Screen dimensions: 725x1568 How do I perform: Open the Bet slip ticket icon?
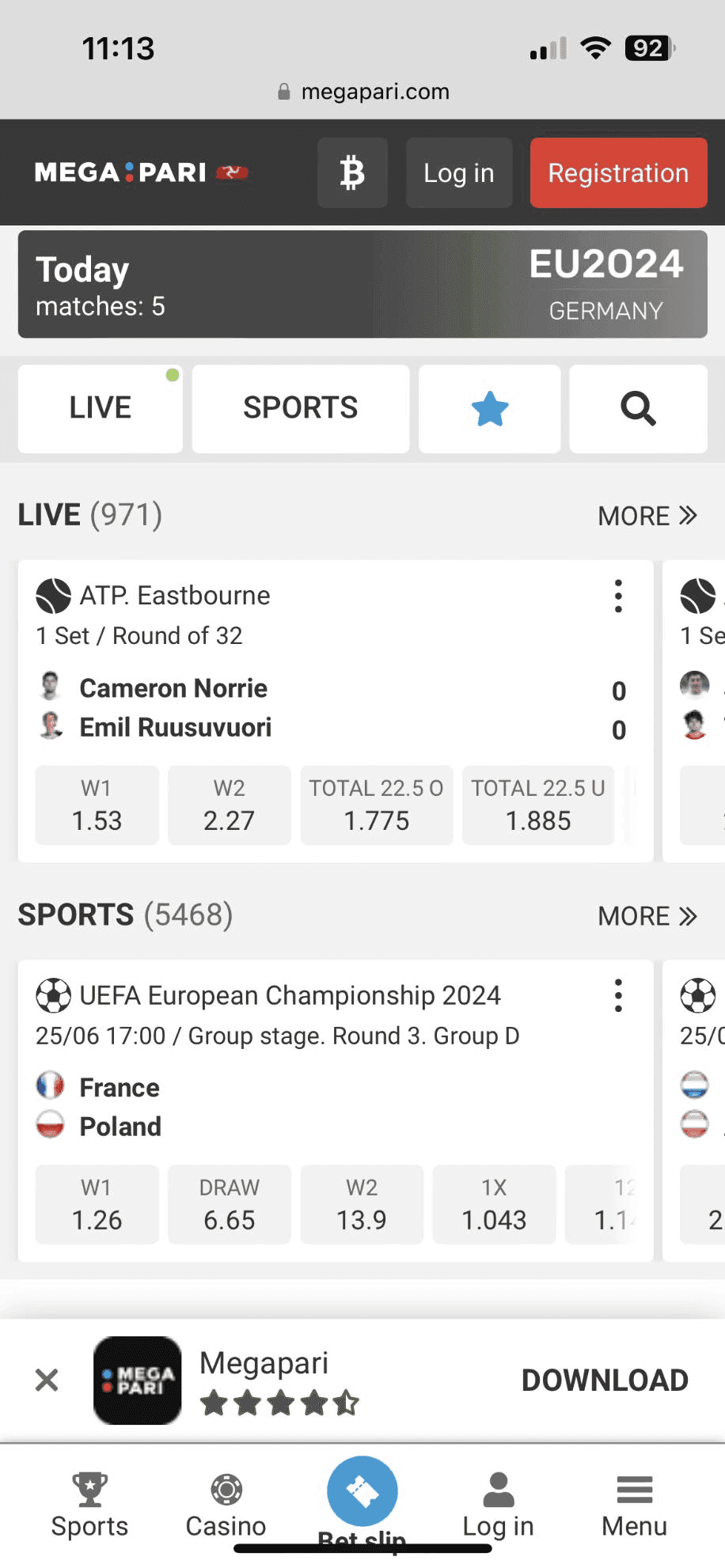click(362, 1491)
